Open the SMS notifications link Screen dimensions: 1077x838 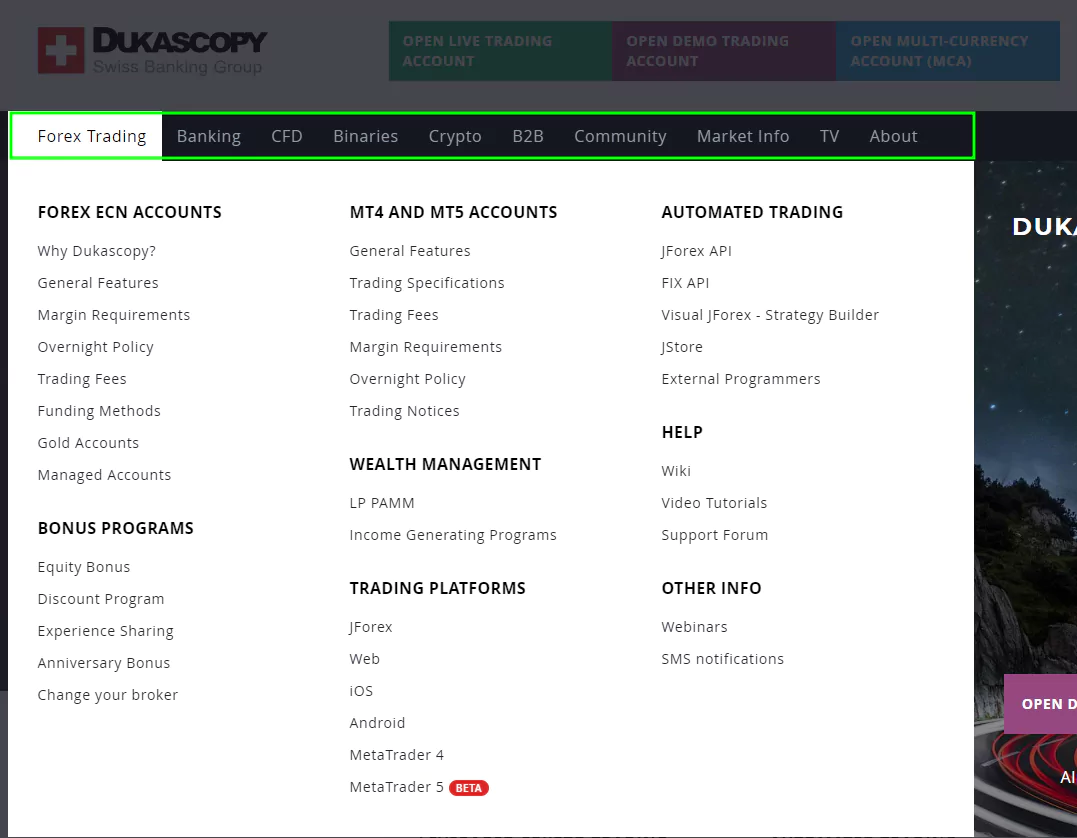click(722, 659)
